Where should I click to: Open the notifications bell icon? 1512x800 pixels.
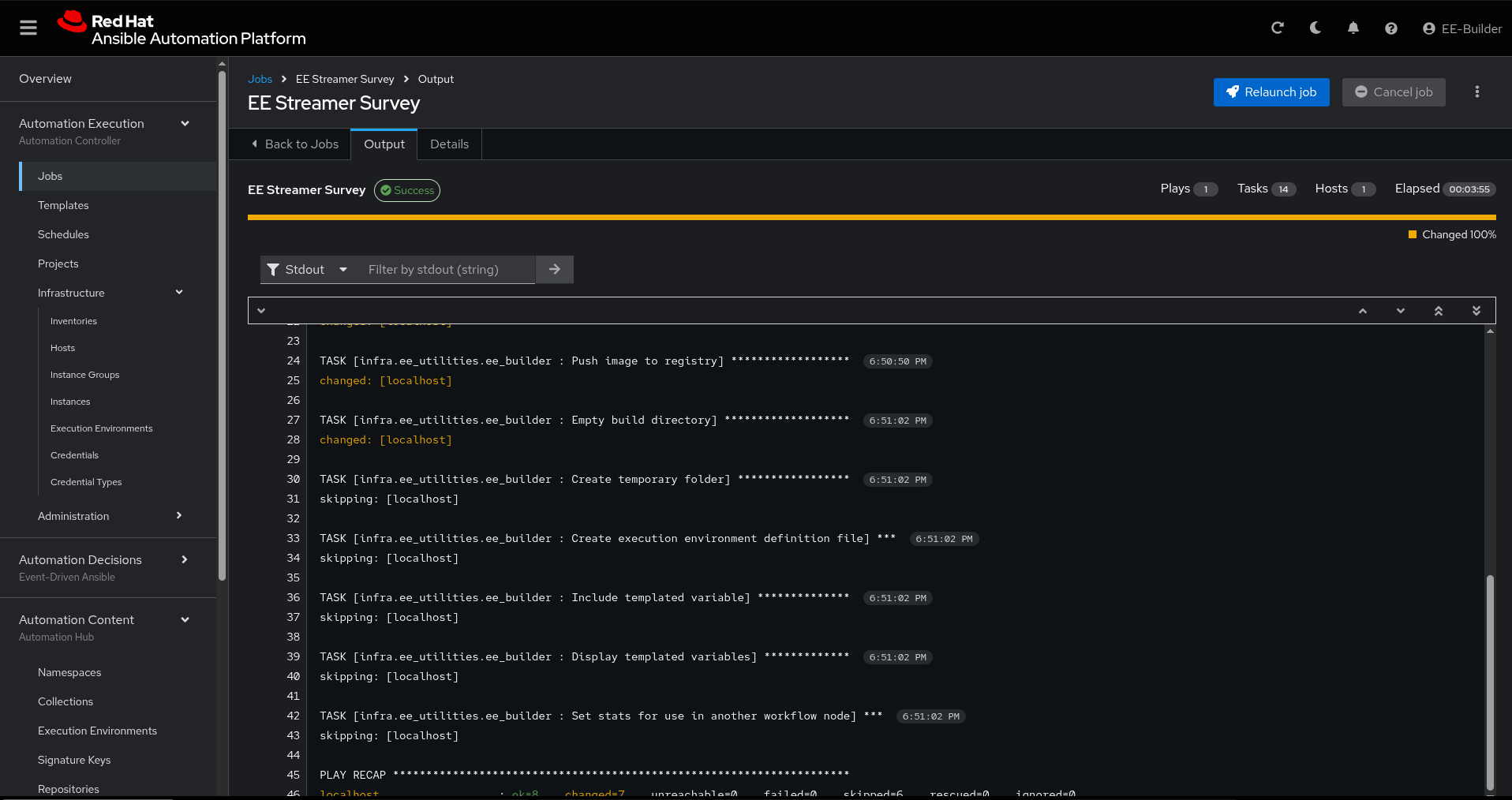tap(1353, 28)
